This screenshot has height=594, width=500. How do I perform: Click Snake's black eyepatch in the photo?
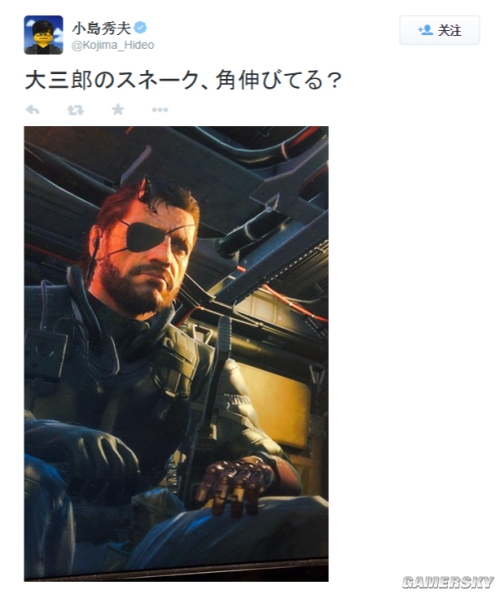point(145,237)
